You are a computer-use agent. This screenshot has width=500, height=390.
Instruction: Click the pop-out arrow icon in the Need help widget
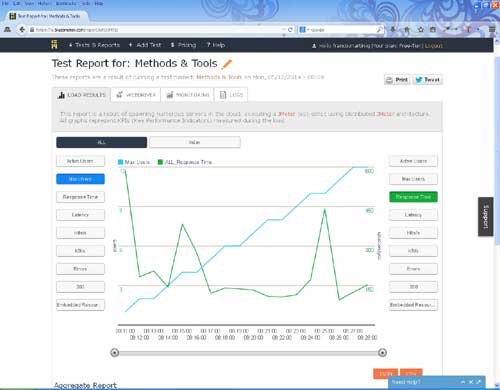click(479, 382)
